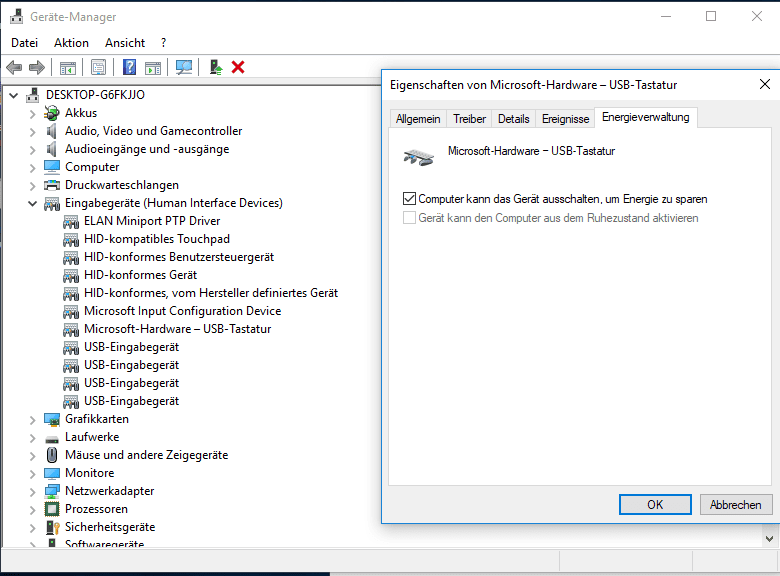Click the Akkus battery icon
Screen dimensions: 780x576
tap(52, 113)
